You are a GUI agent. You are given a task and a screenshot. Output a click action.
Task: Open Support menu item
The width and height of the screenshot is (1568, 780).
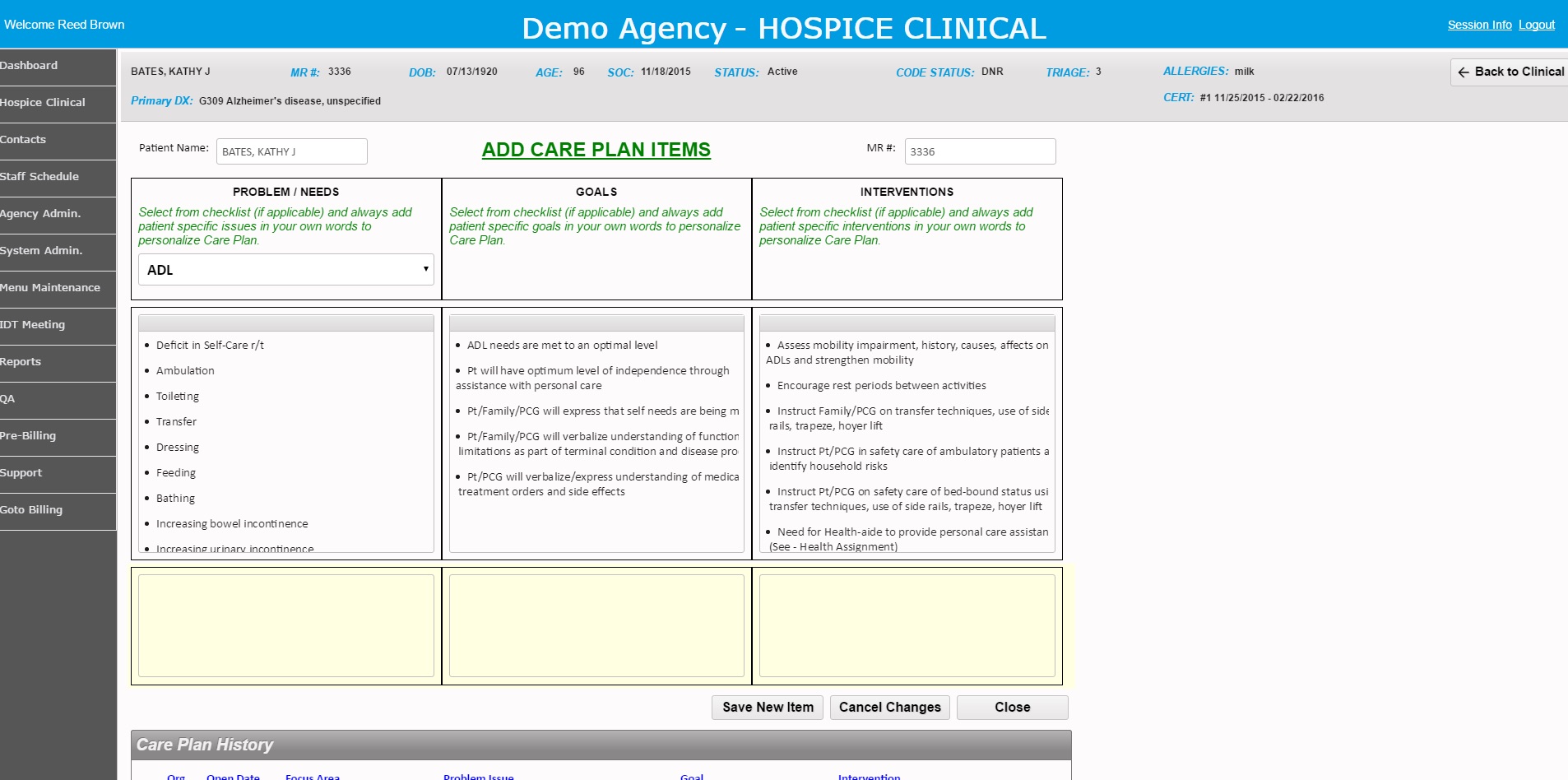pos(58,473)
